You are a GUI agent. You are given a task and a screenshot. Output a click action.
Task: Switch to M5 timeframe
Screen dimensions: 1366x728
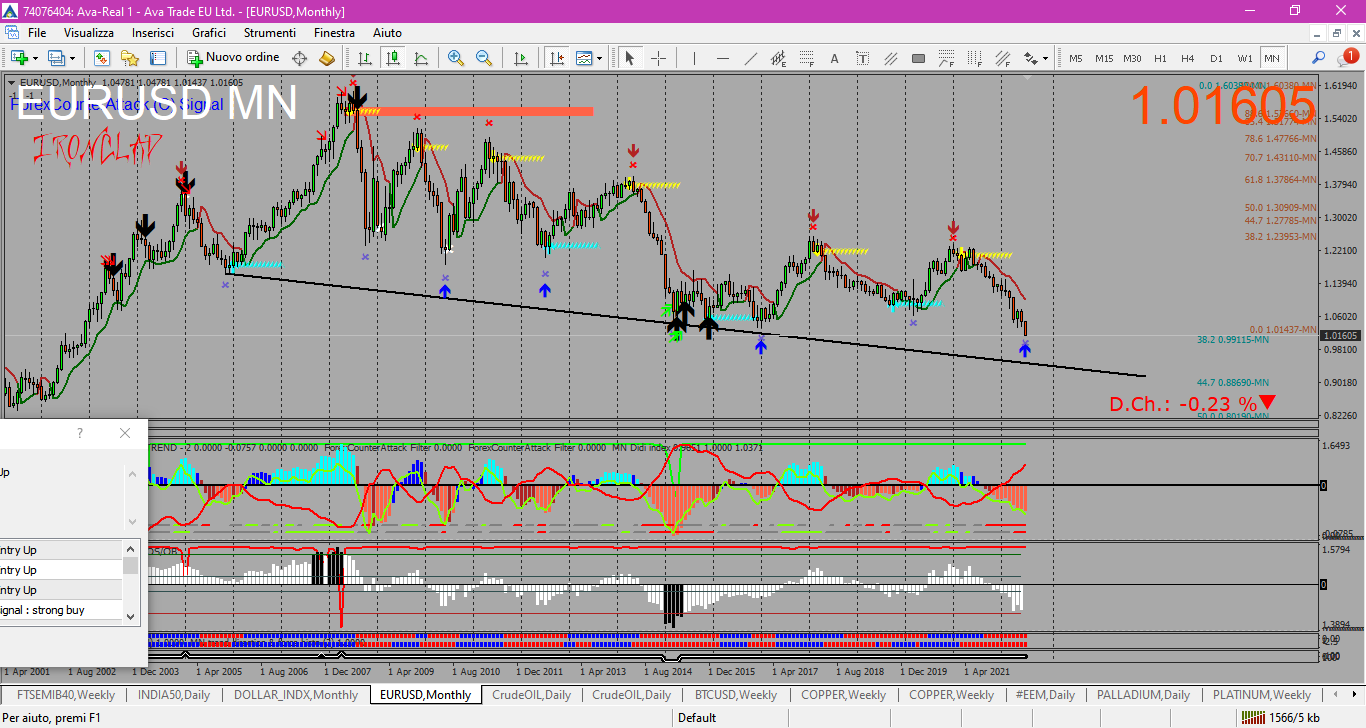(1076, 58)
